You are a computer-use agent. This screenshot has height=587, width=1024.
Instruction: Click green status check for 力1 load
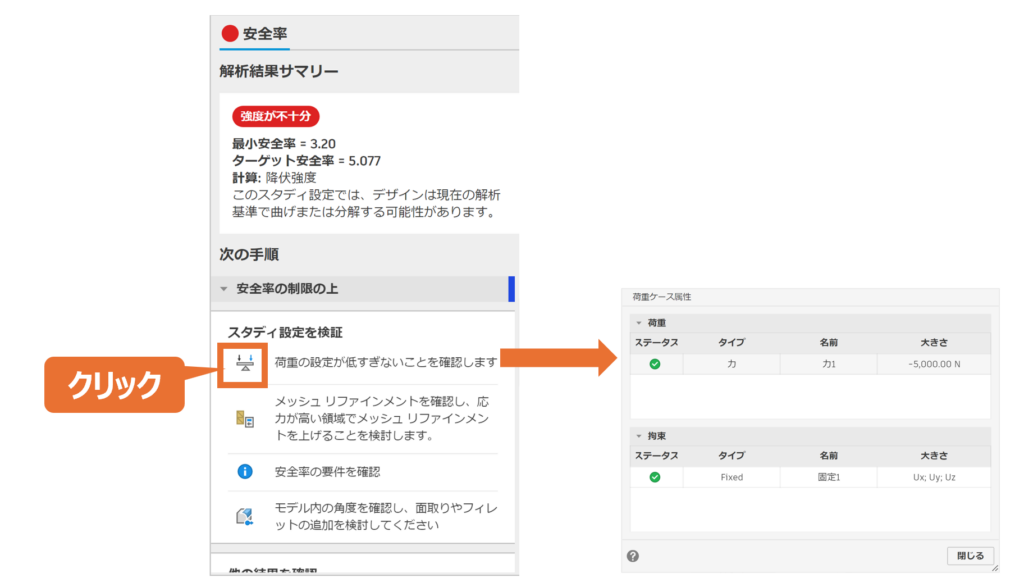(655, 364)
